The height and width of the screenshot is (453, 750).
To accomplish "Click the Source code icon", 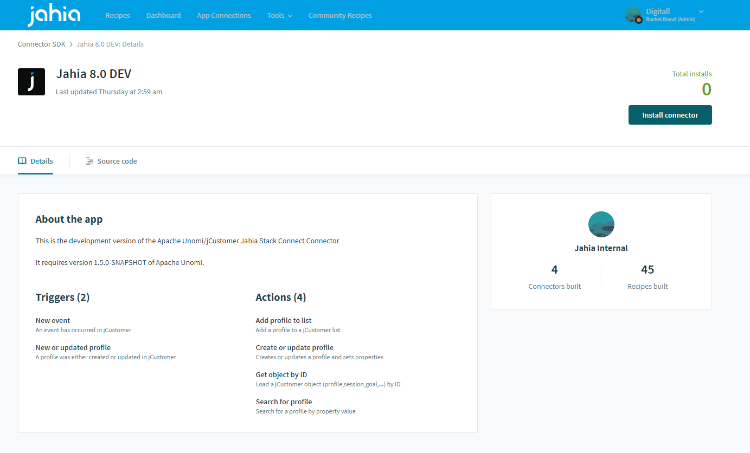I will click(89, 161).
